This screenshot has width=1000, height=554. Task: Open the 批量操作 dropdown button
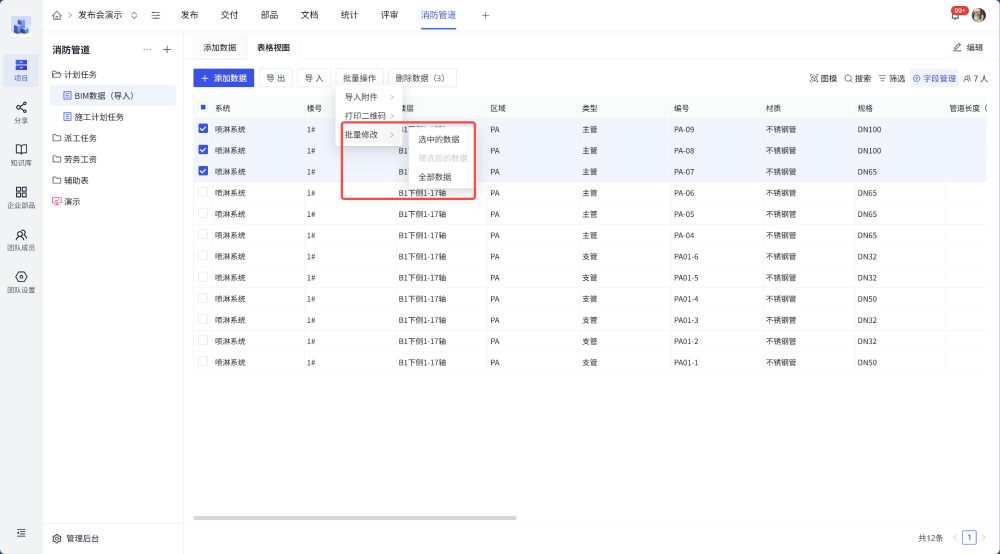(x=359, y=78)
